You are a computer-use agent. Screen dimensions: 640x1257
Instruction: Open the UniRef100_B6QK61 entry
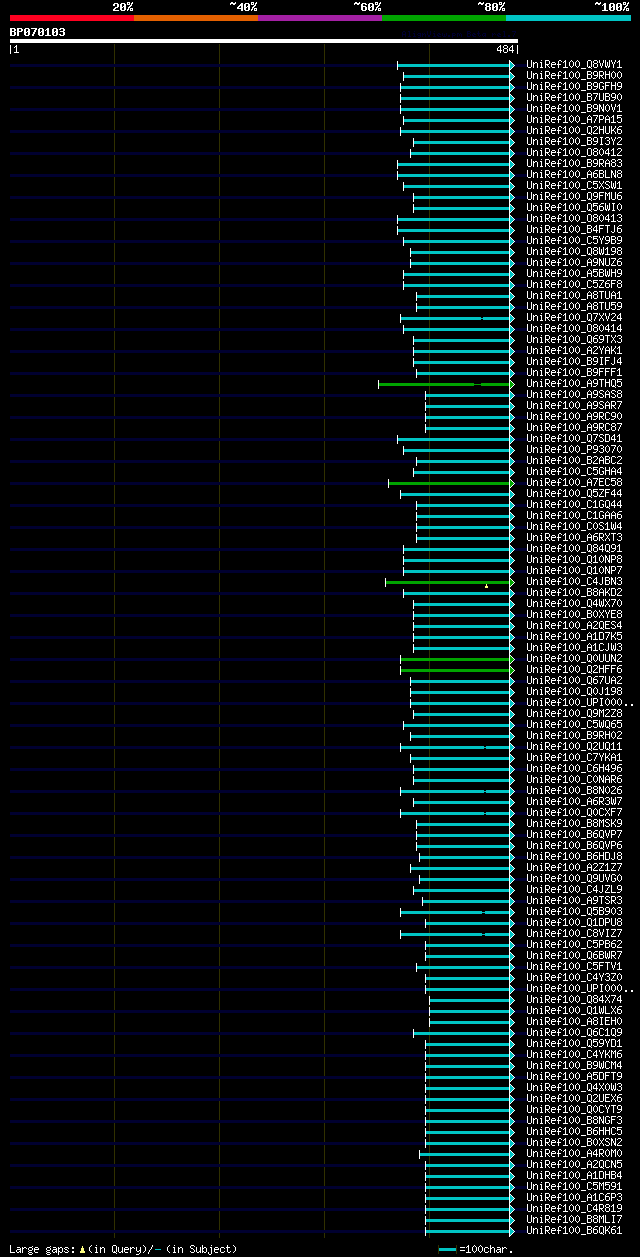coord(574,1230)
